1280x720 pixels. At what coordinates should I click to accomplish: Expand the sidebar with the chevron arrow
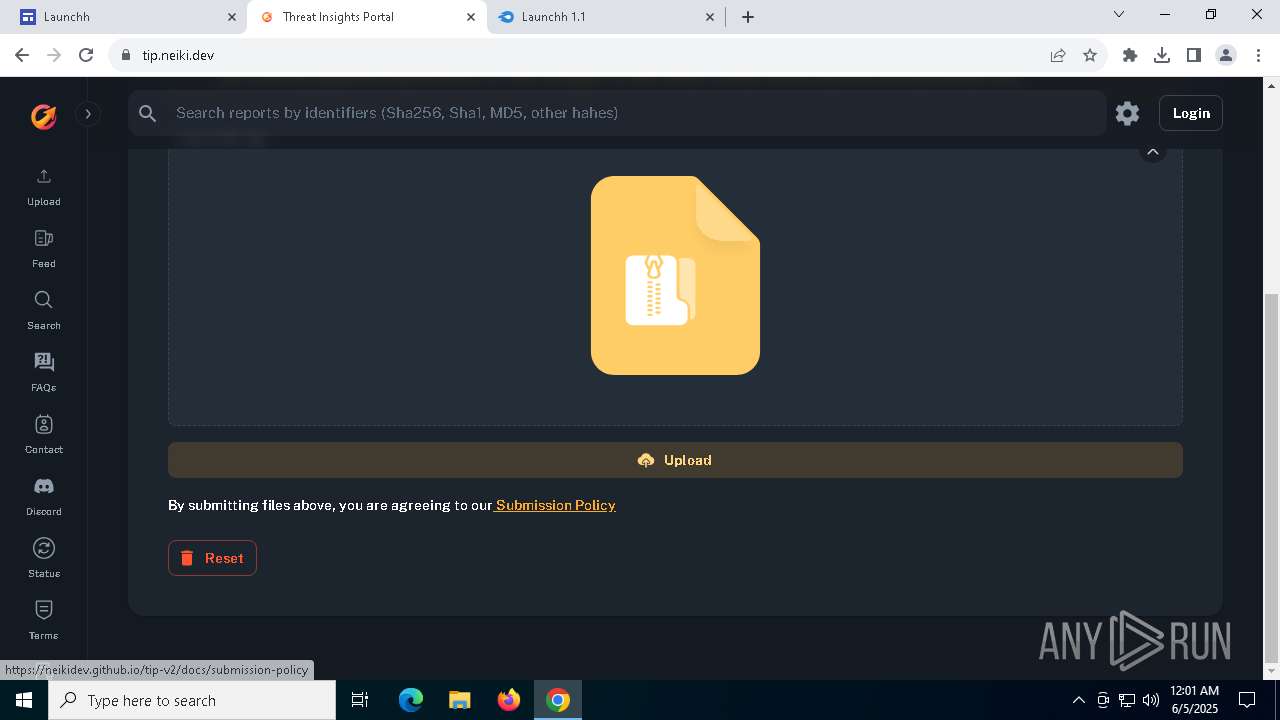click(88, 114)
